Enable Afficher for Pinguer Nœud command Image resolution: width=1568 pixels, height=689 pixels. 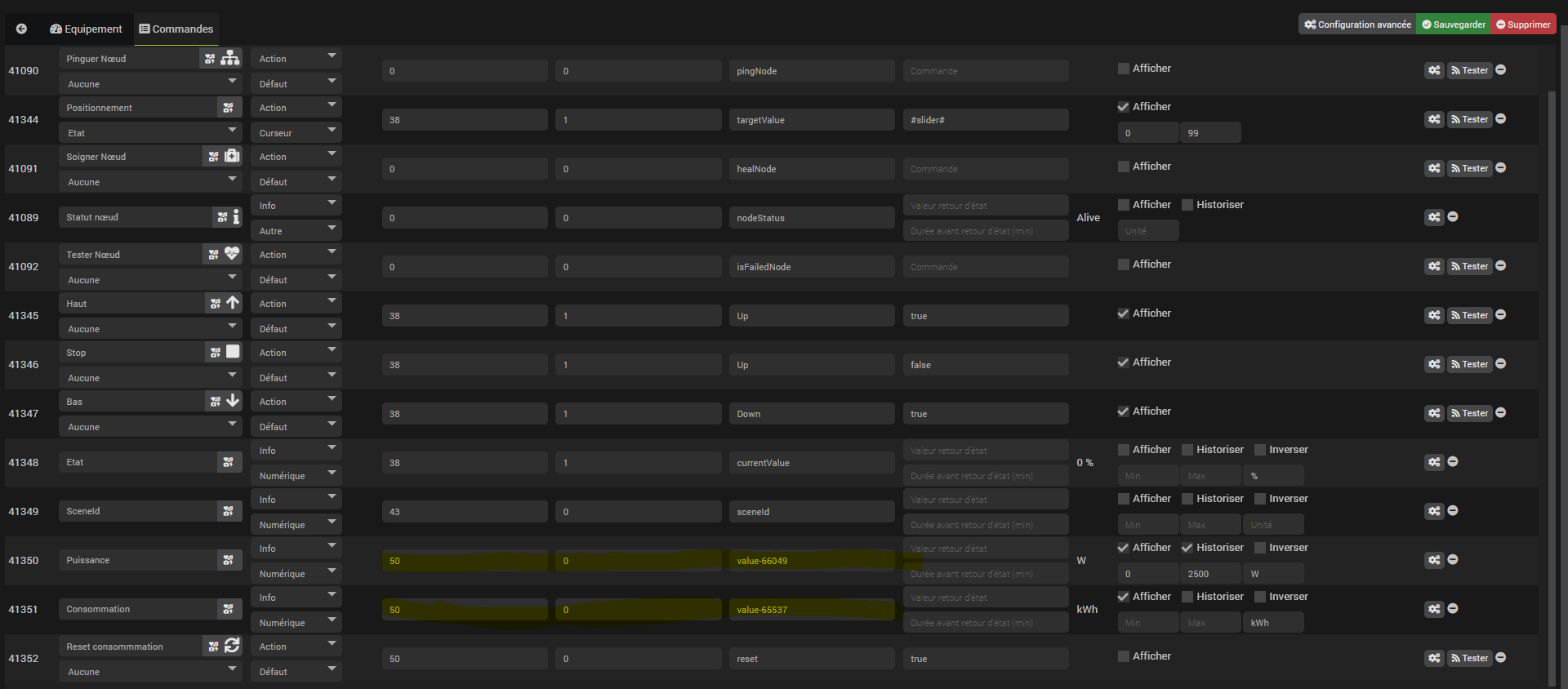(1124, 69)
